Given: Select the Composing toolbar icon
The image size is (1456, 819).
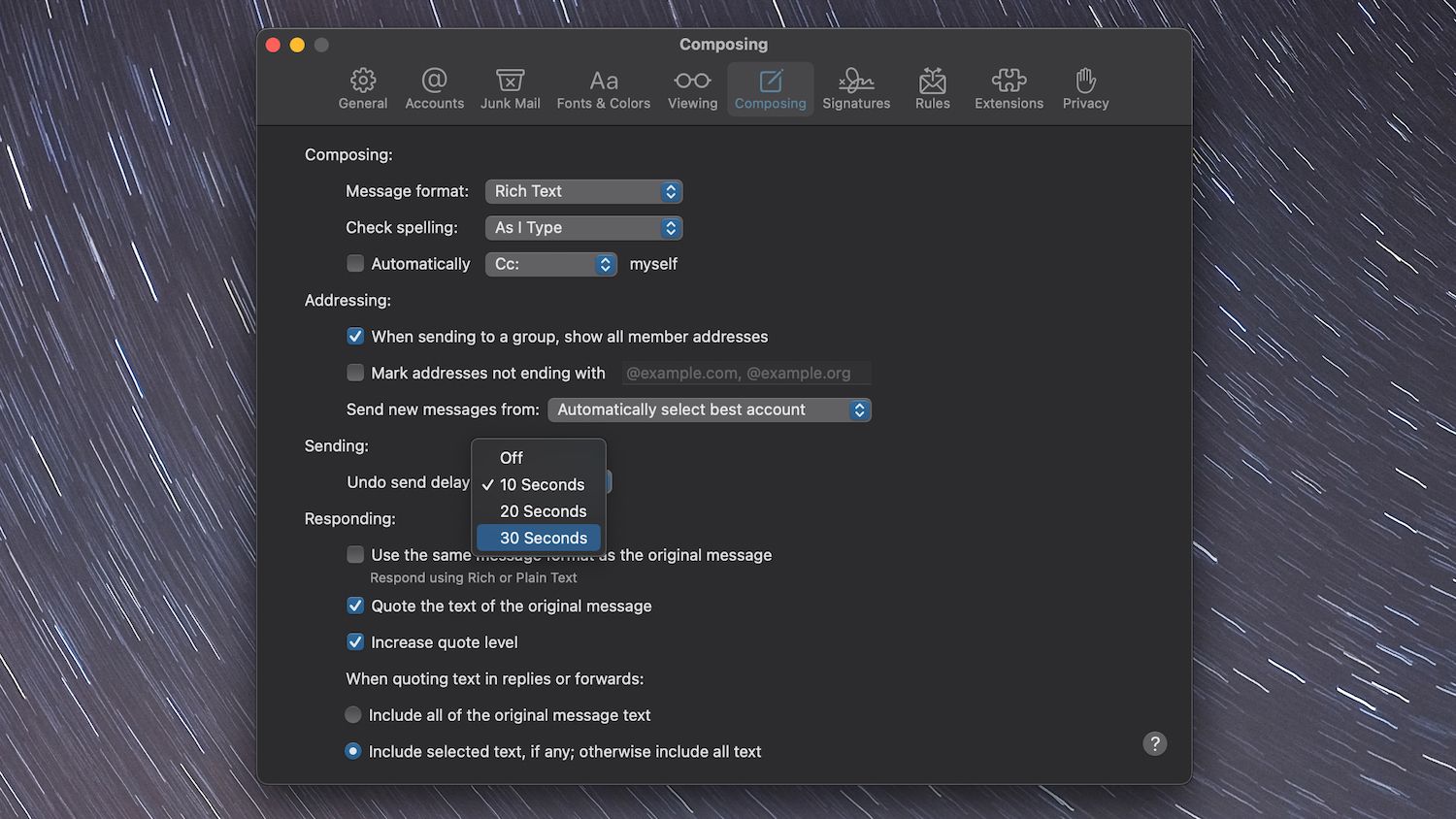Looking at the screenshot, I should (x=770, y=89).
